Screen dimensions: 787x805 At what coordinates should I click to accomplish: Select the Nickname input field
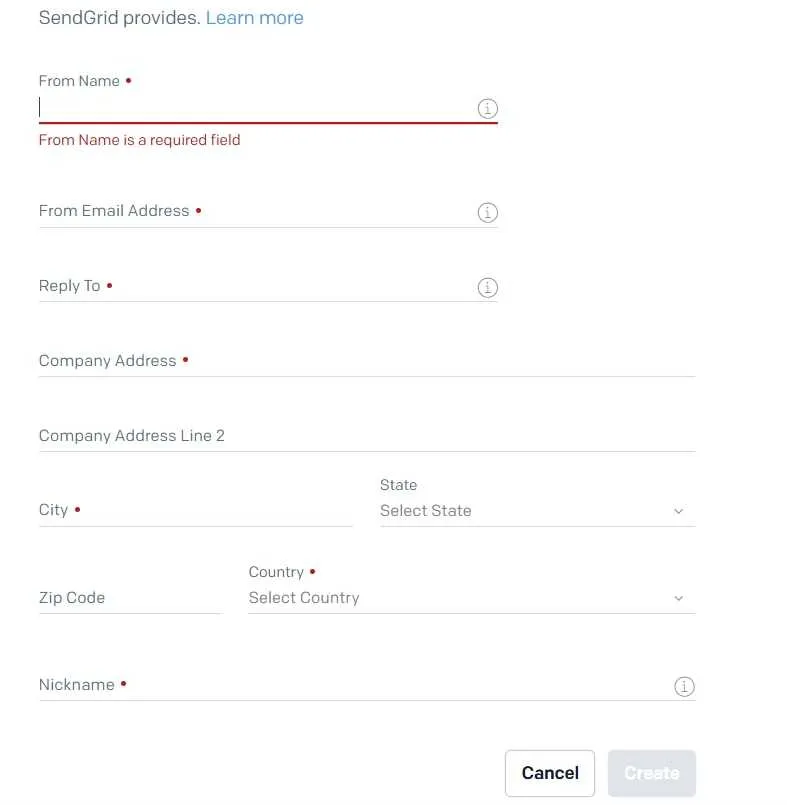coord(354,685)
